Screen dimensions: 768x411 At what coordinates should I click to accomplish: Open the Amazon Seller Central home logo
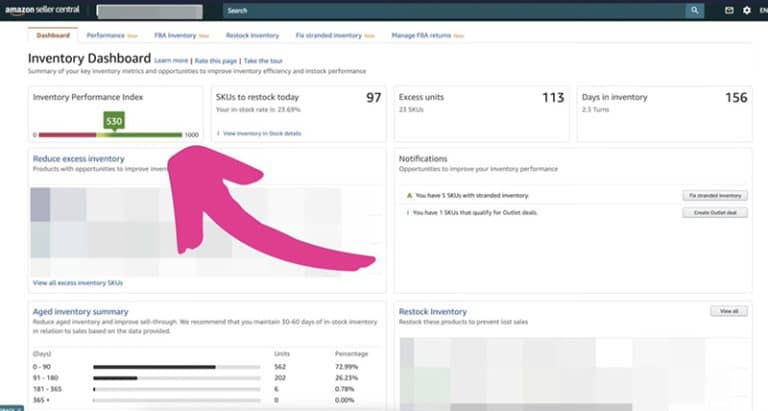42,10
